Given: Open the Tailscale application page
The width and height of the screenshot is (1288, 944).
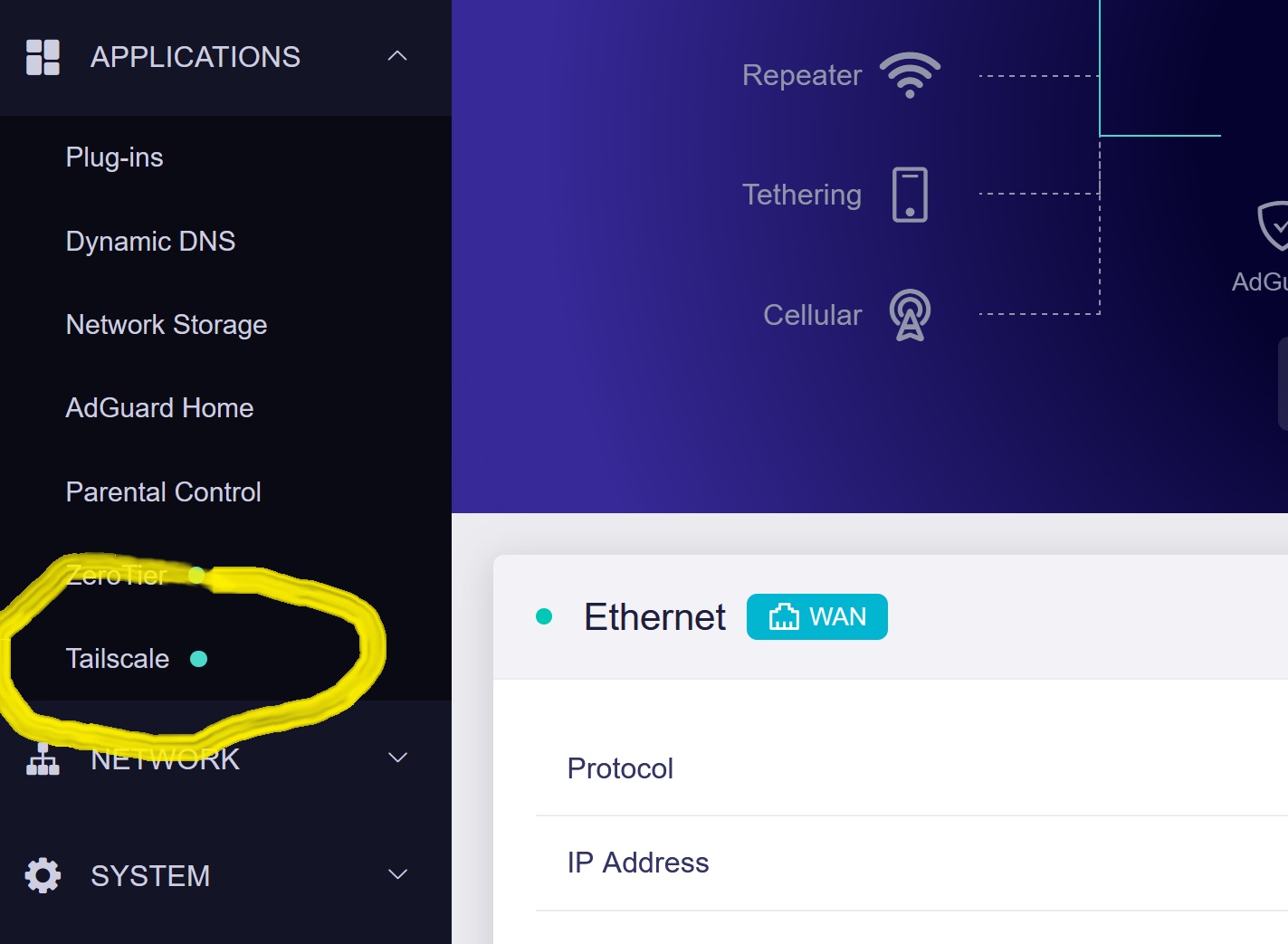Looking at the screenshot, I should [x=118, y=659].
